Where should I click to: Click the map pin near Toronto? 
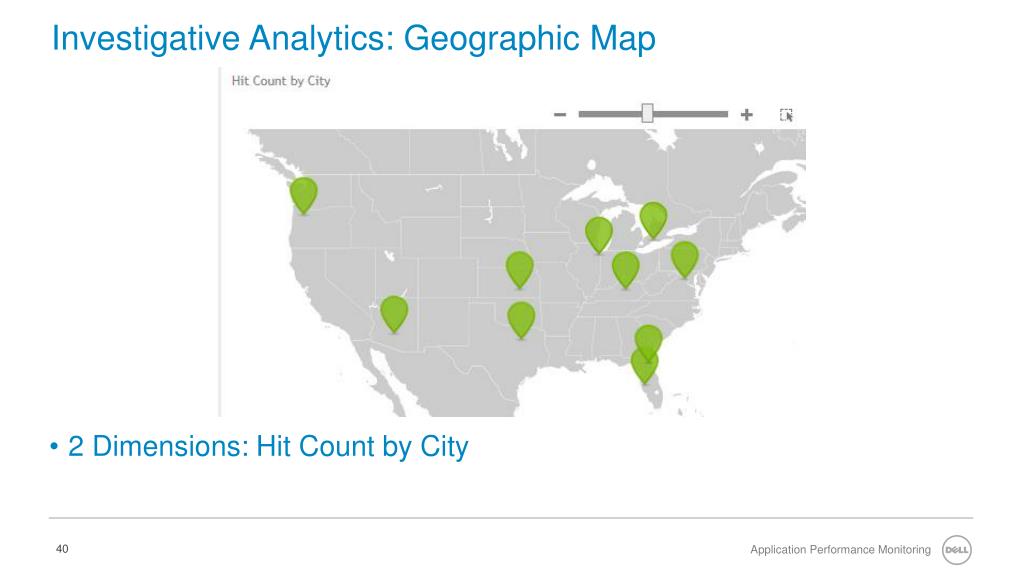654,219
